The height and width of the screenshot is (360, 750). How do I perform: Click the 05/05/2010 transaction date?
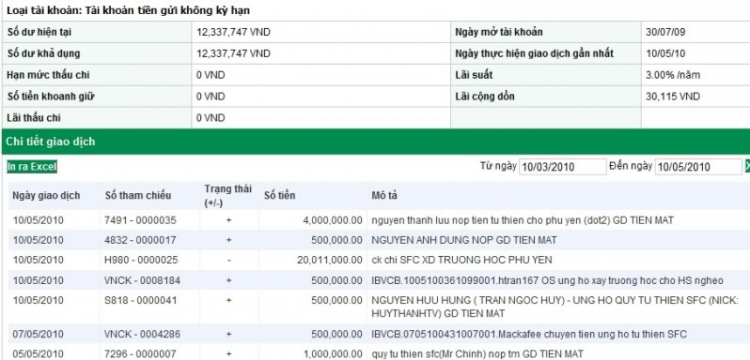[x=38, y=354]
